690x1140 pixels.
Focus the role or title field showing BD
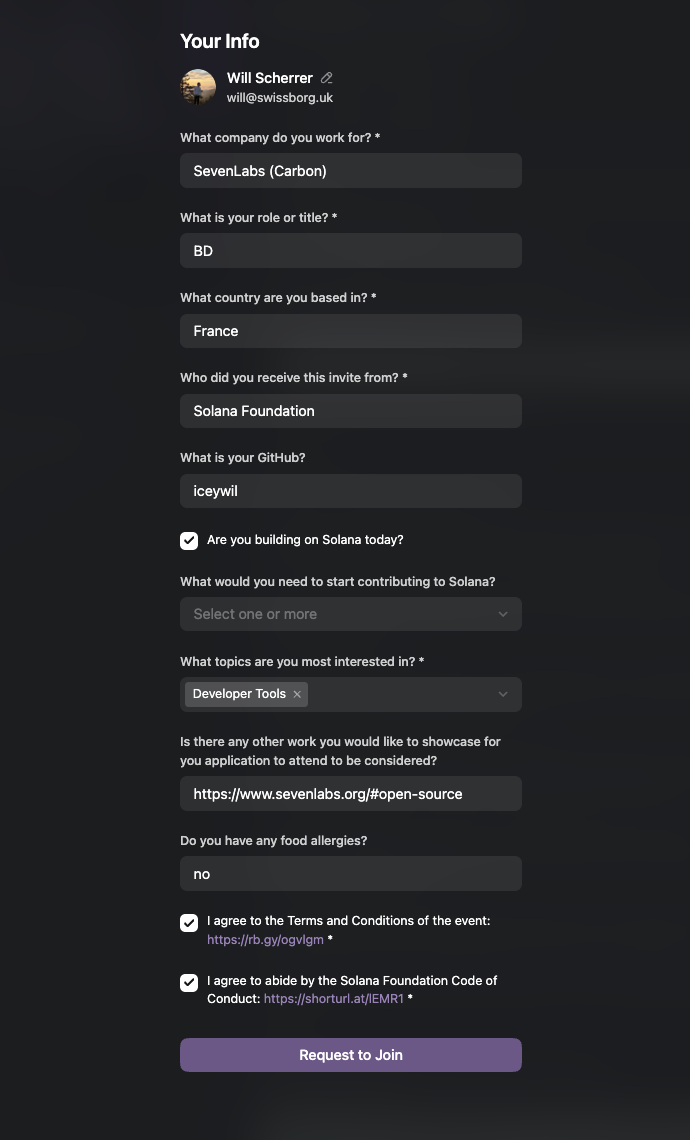click(x=350, y=251)
